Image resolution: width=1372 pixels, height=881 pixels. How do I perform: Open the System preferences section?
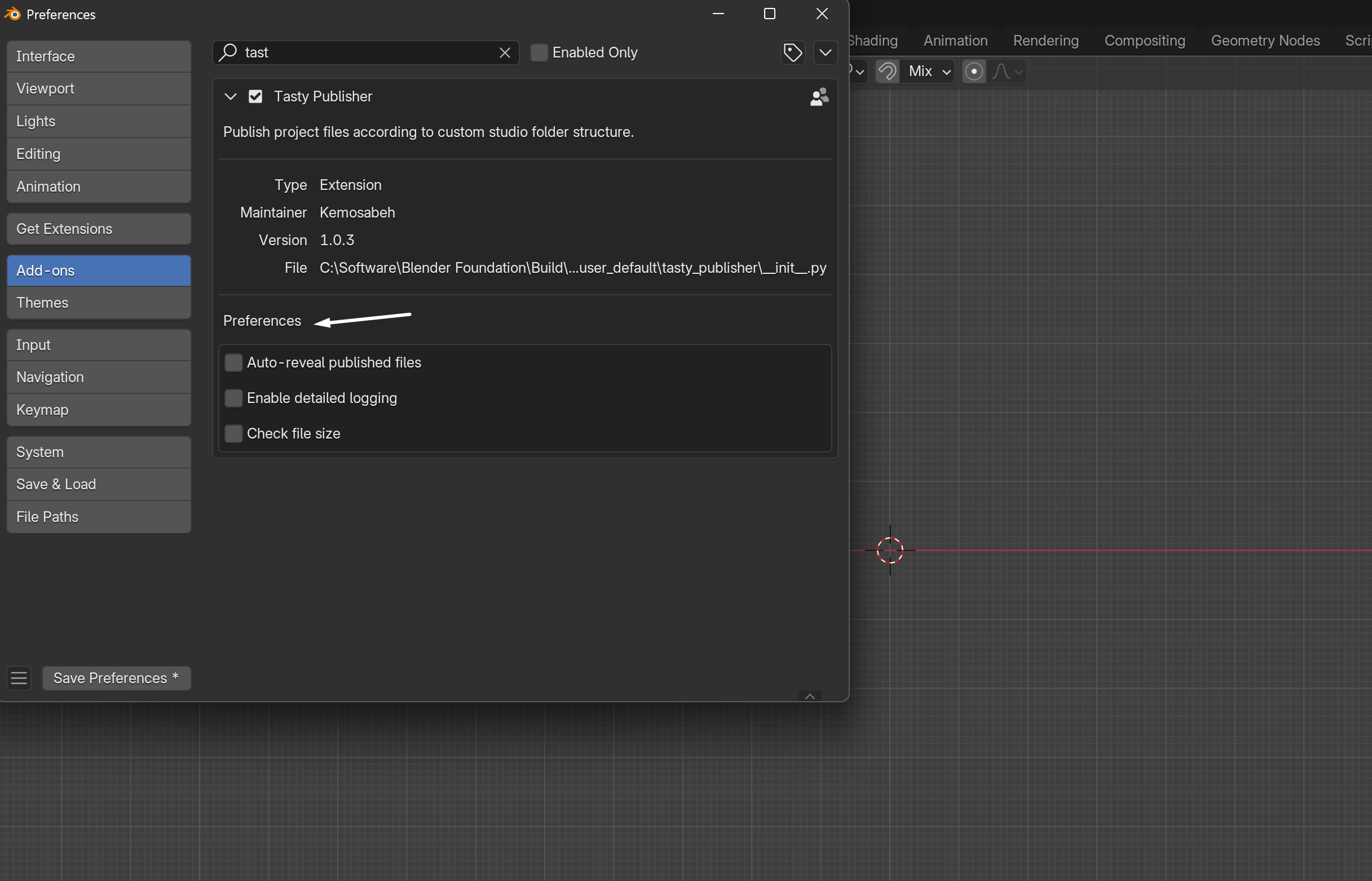click(99, 452)
